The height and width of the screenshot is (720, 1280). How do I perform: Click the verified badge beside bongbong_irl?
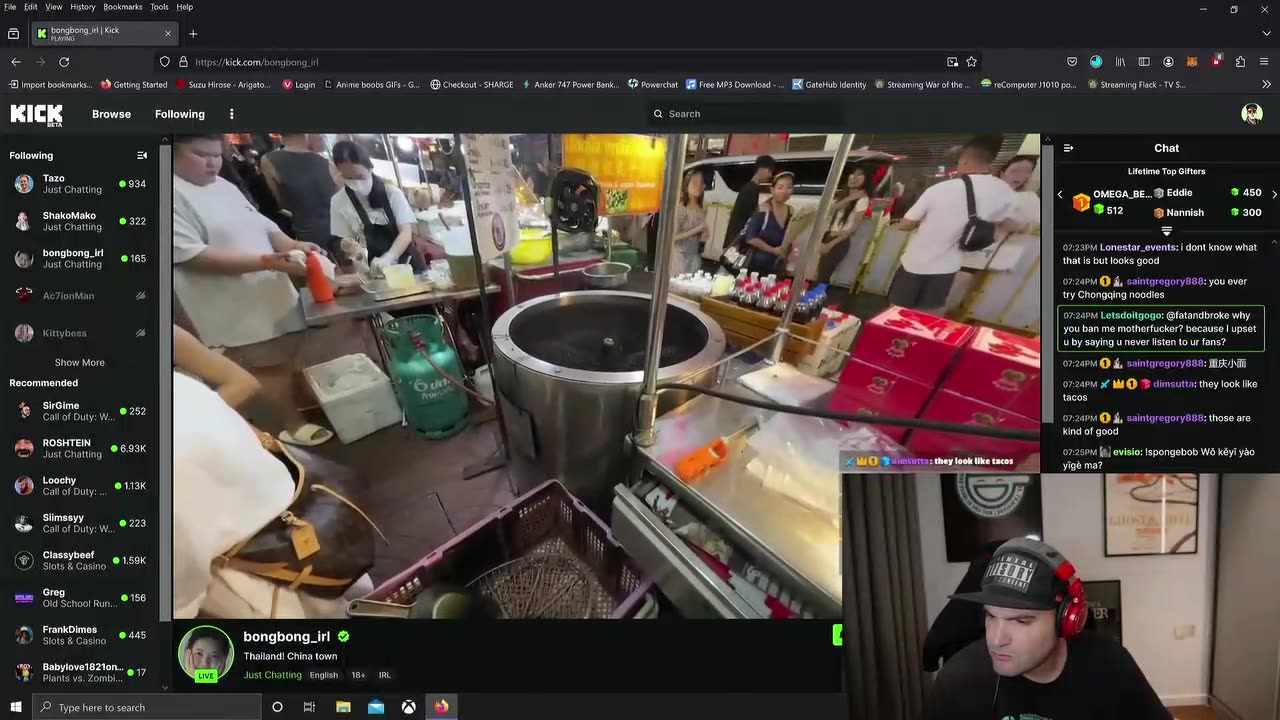[x=344, y=636]
